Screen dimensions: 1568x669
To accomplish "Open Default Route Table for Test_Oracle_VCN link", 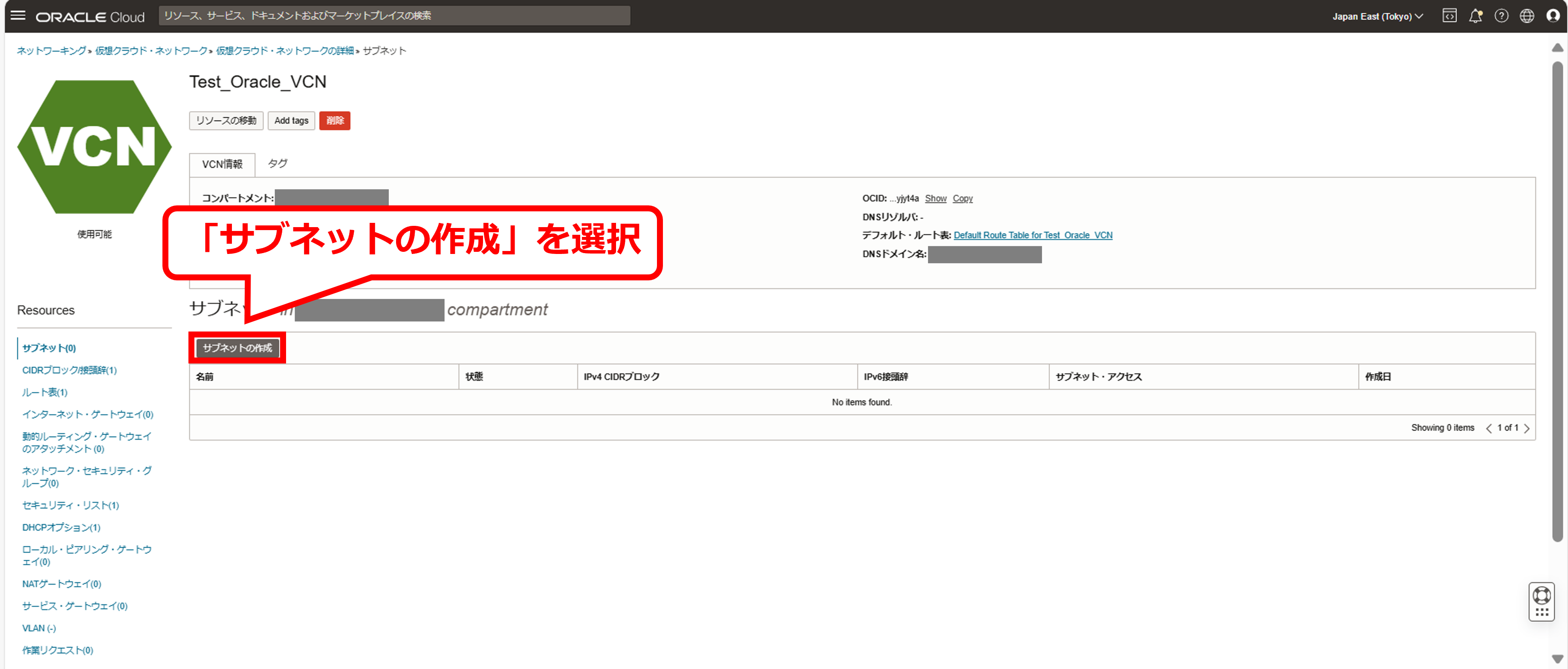I will (1033, 235).
